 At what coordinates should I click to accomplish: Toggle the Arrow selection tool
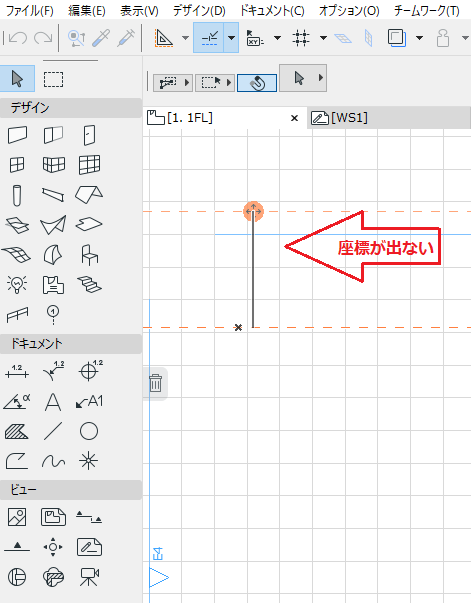pos(17,79)
